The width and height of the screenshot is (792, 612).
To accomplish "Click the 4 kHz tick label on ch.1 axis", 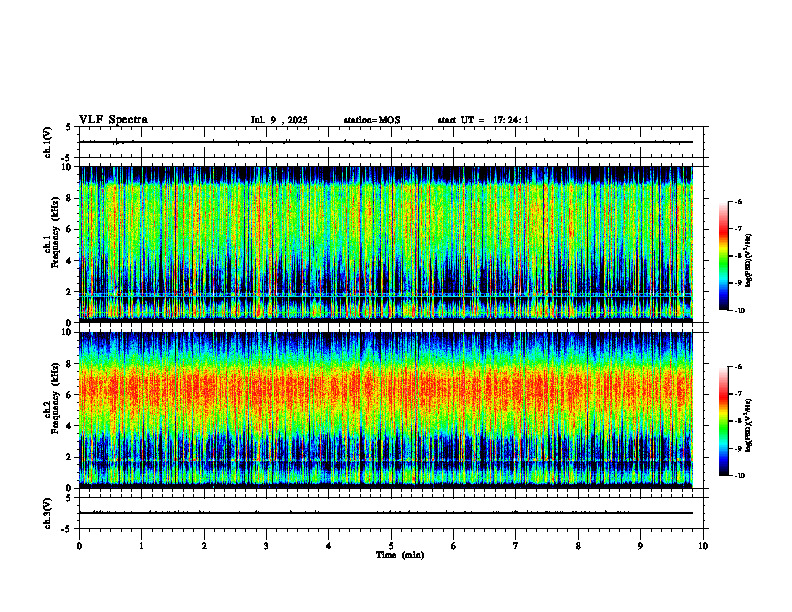I will coord(70,261).
